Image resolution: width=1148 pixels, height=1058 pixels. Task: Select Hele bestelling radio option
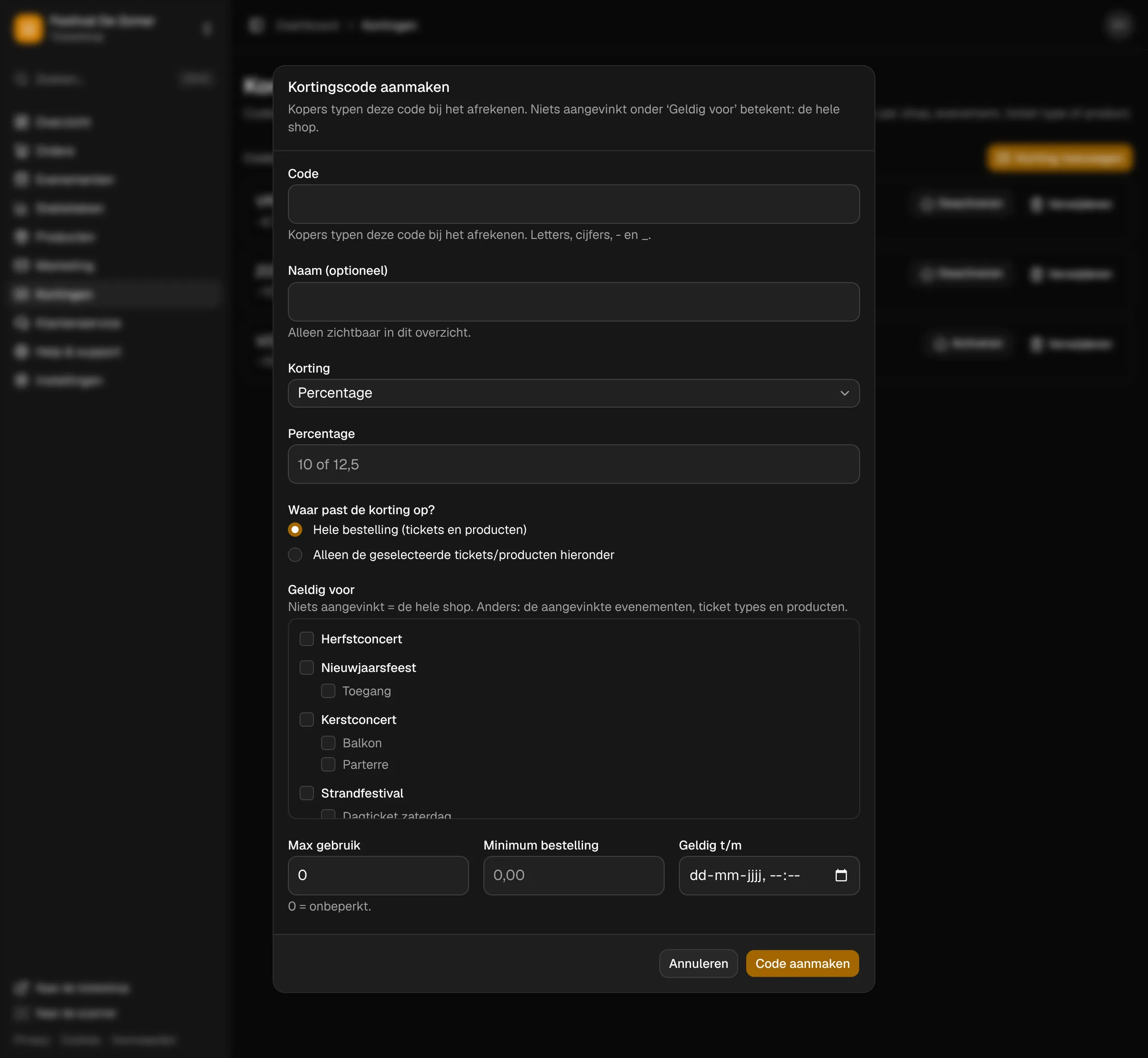(x=295, y=530)
